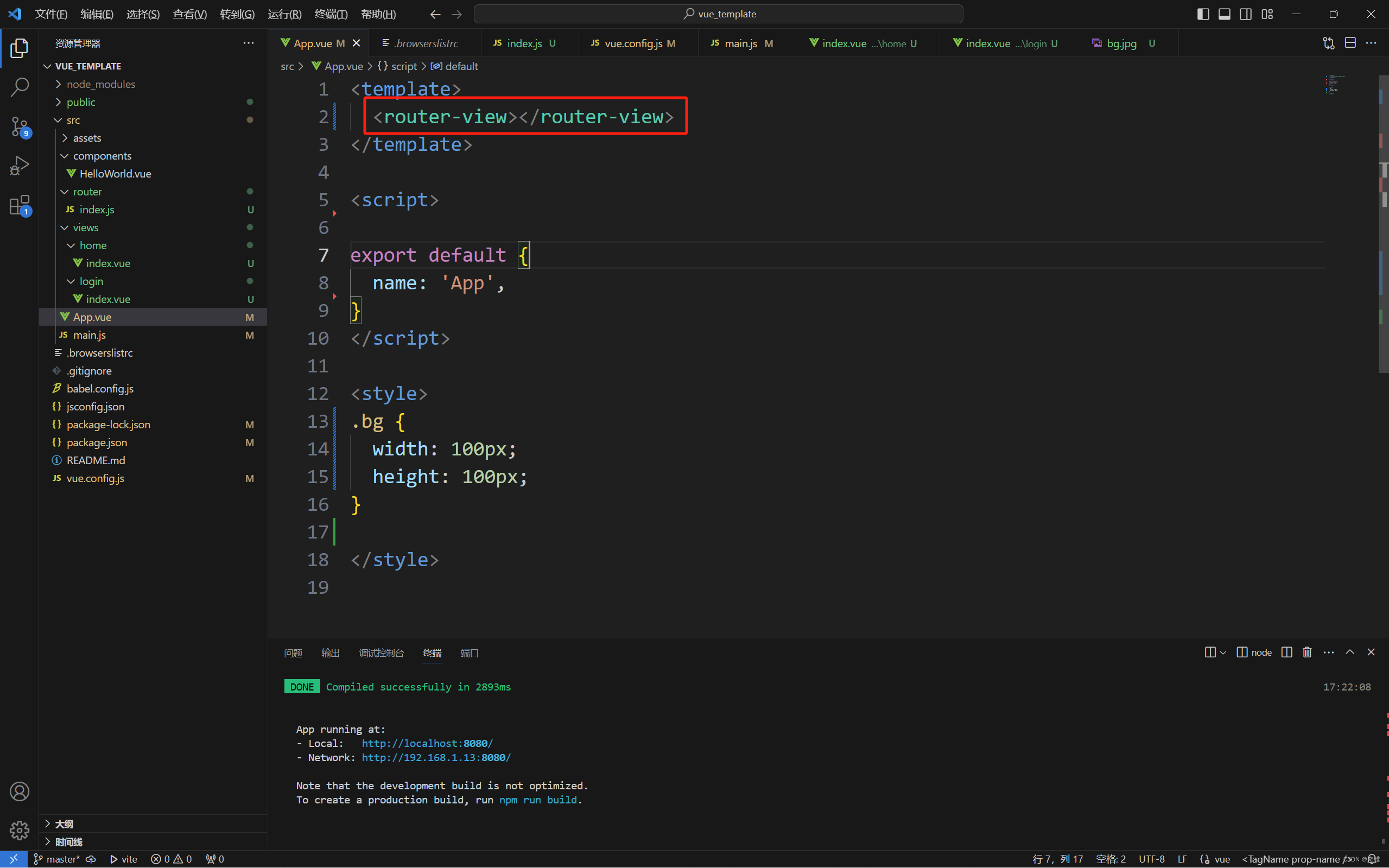1389x868 pixels.
Task: Click master branch in status bar
Action: [56, 859]
